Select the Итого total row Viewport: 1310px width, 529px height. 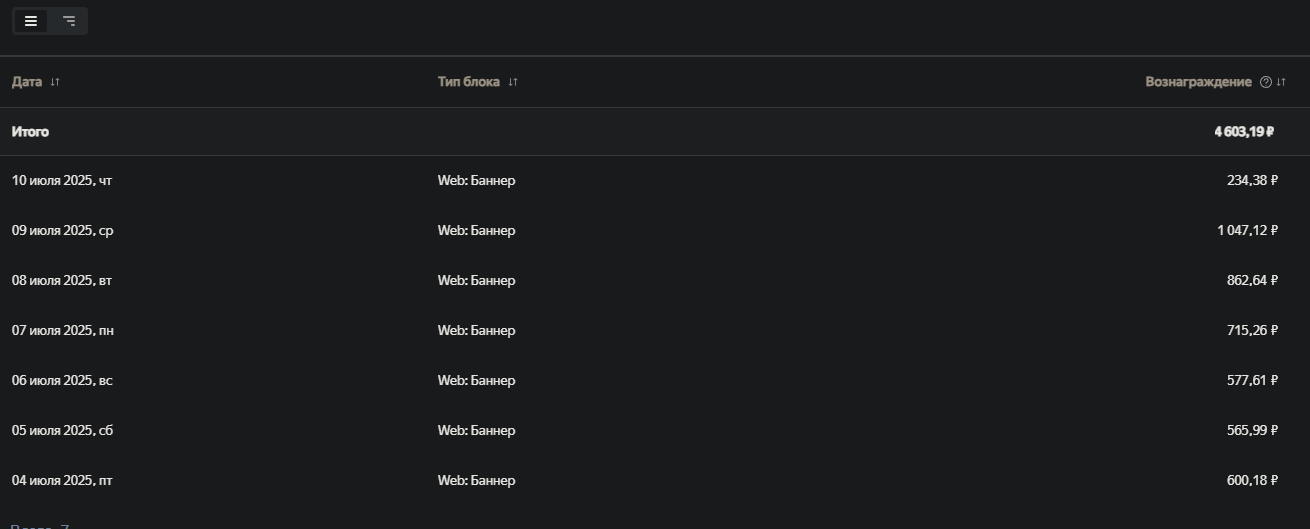click(x=655, y=132)
